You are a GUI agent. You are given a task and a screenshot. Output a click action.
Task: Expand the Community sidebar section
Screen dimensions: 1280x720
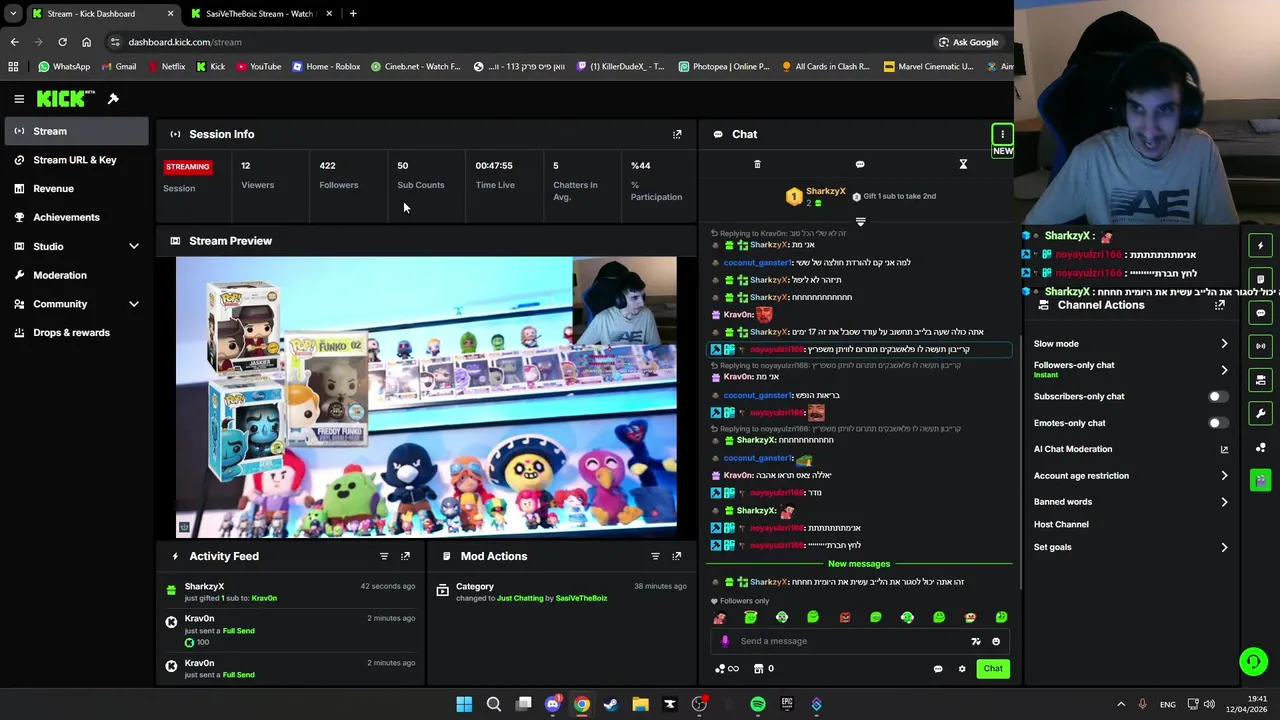[134, 304]
